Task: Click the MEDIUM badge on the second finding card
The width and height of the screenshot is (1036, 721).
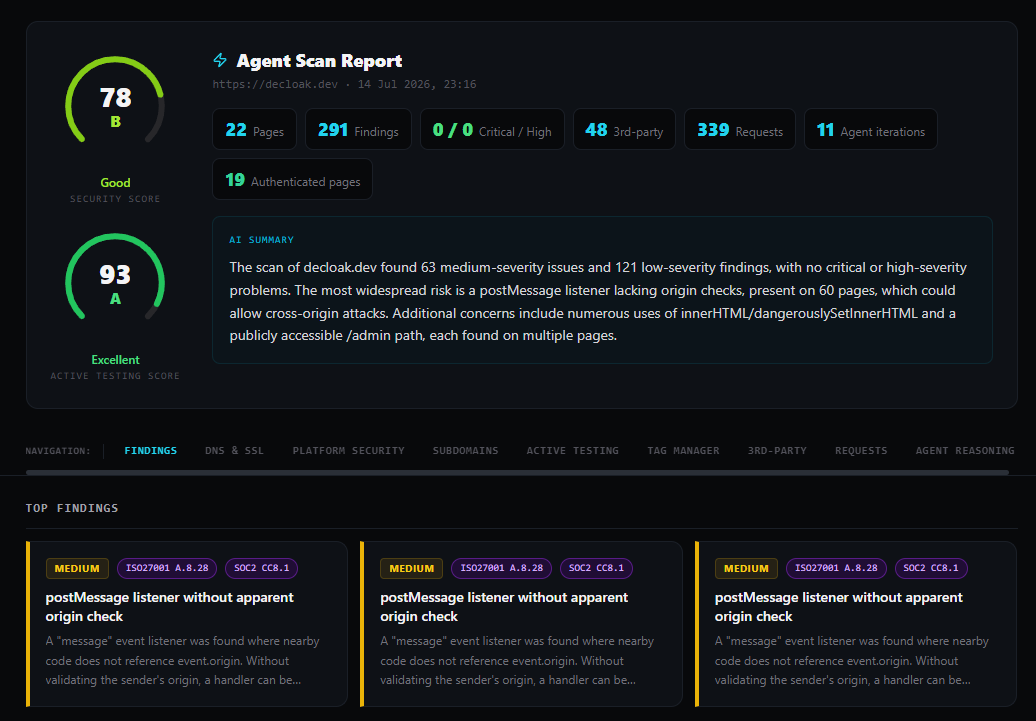Action: 411,568
